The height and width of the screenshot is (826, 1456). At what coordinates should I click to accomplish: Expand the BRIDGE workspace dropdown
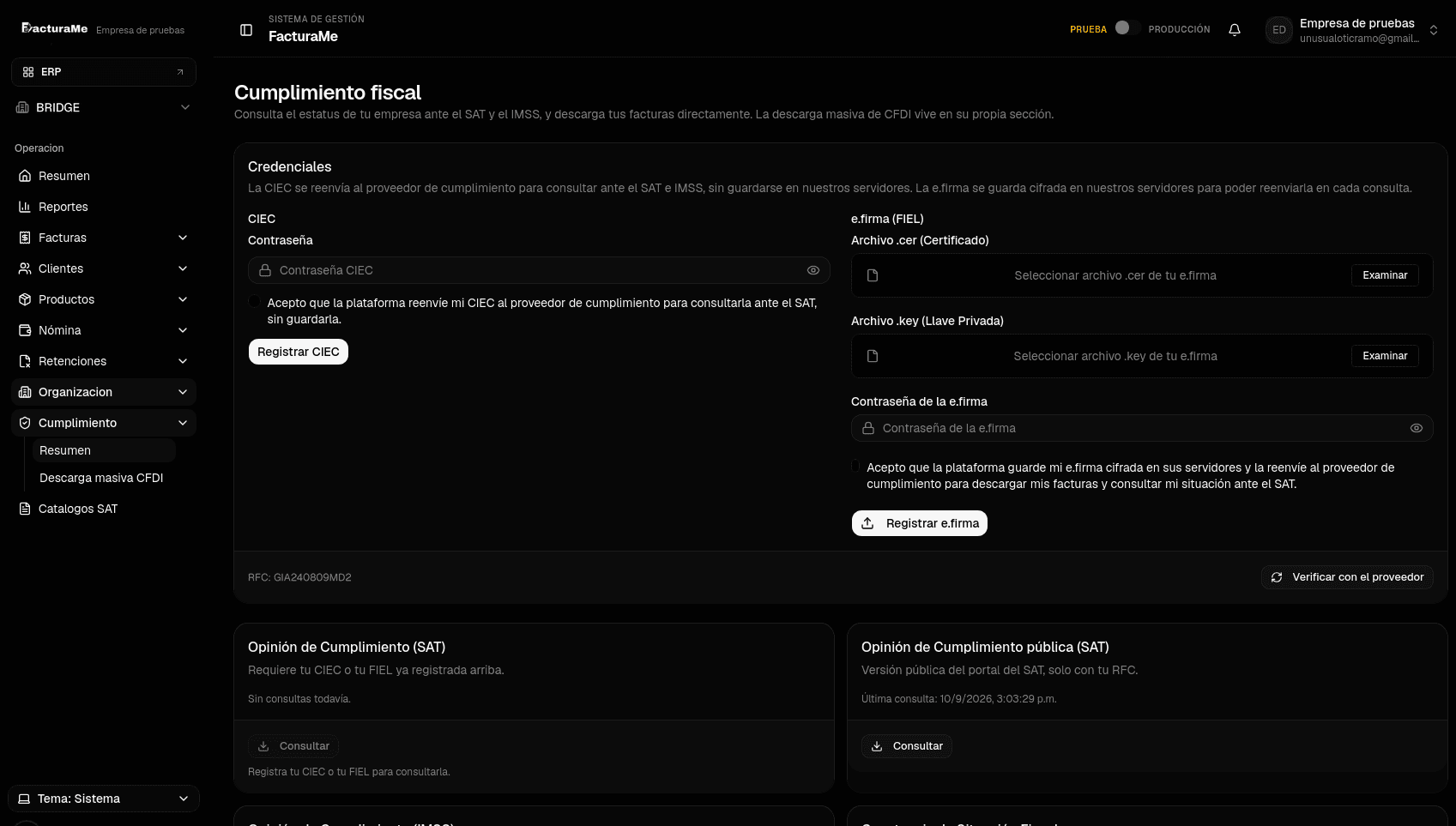click(185, 107)
